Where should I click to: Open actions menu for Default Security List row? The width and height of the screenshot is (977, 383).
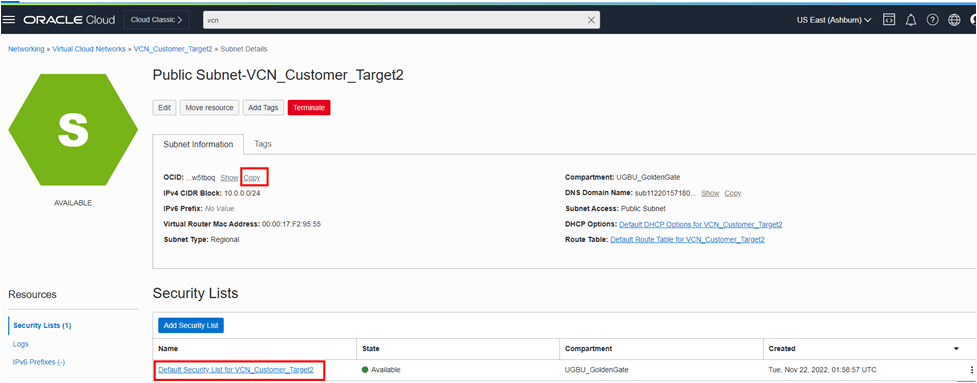tap(971, 370)
